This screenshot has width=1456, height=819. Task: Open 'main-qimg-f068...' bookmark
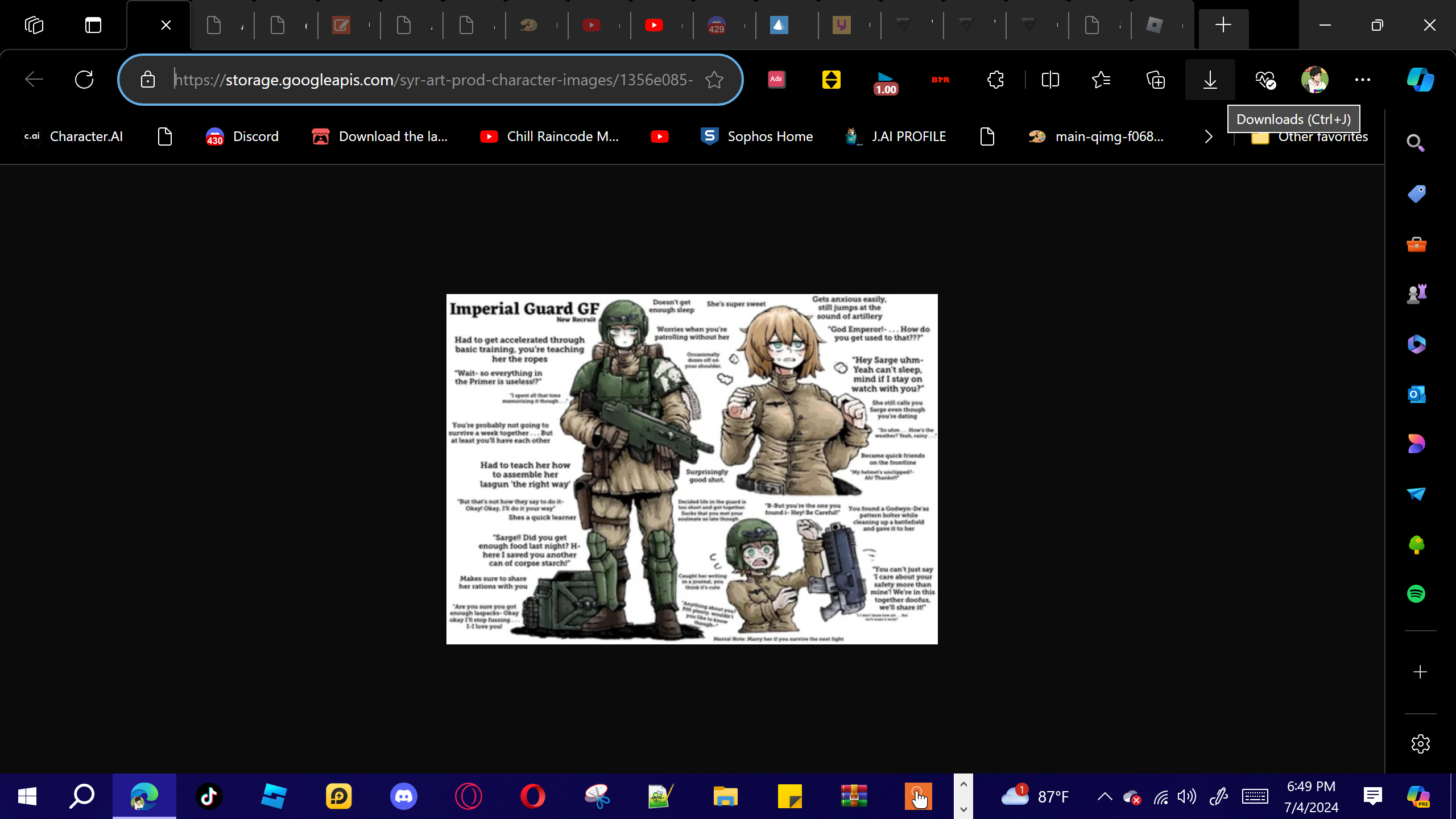tap(1096, 136)
